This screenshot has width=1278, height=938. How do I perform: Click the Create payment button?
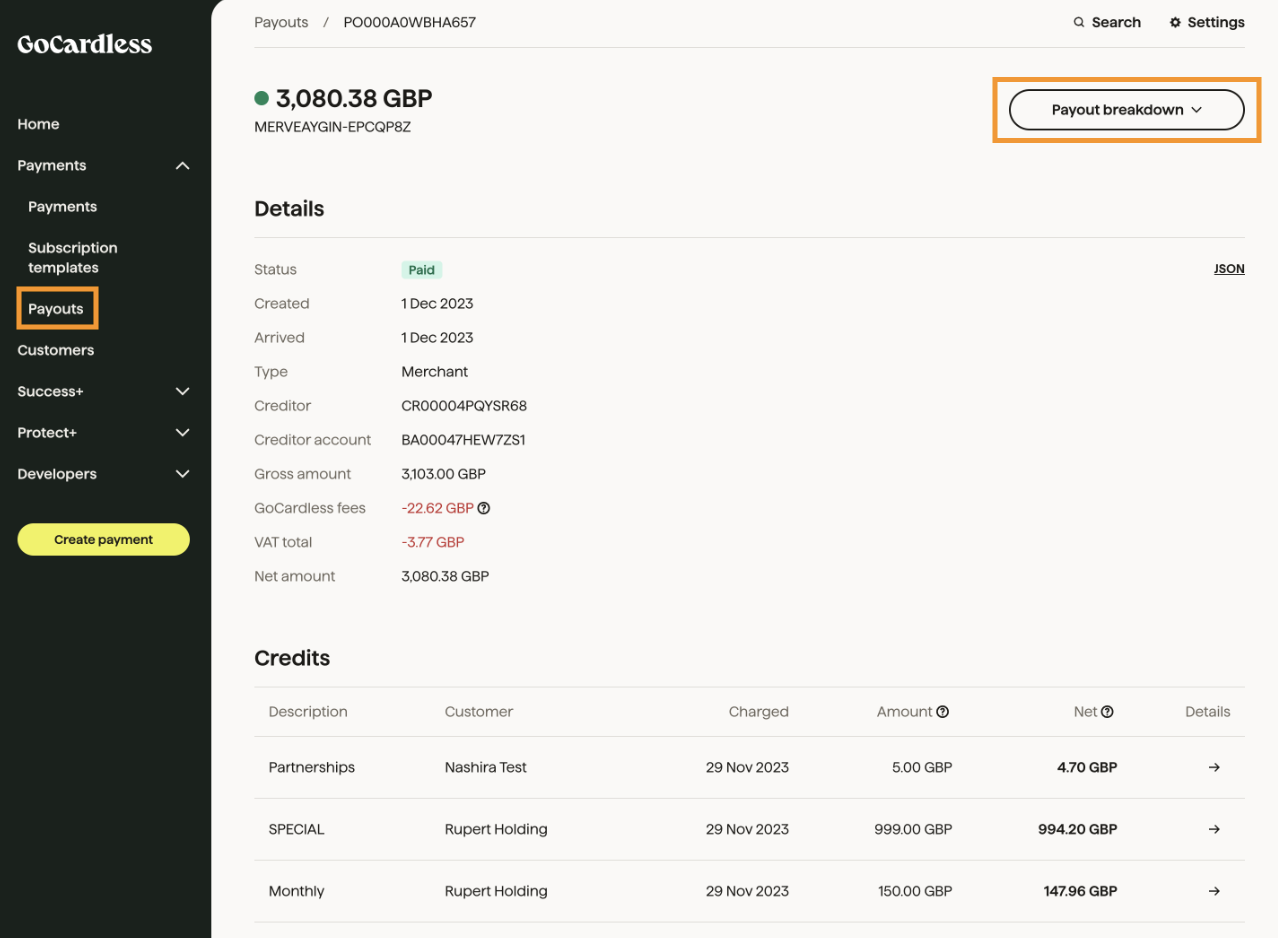point(103,539)
